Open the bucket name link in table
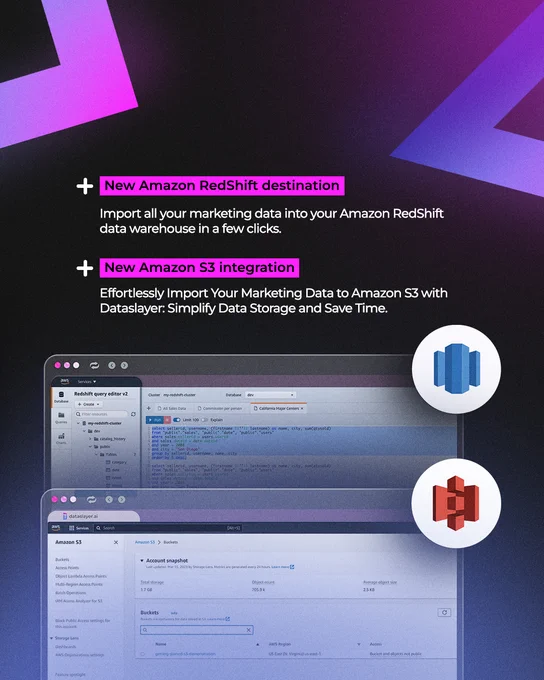The height and width of the screenshot is (680, 544). click(185, 654)
